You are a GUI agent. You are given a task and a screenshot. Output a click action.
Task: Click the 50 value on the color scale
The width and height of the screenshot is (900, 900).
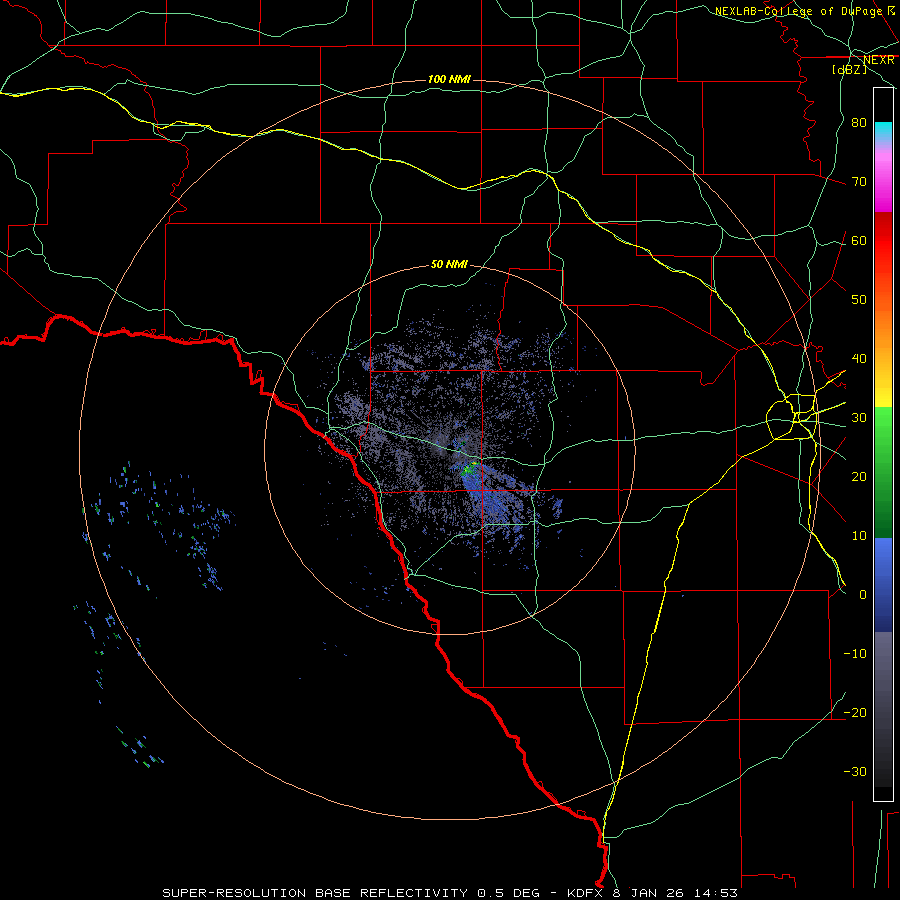pos(859,300)
